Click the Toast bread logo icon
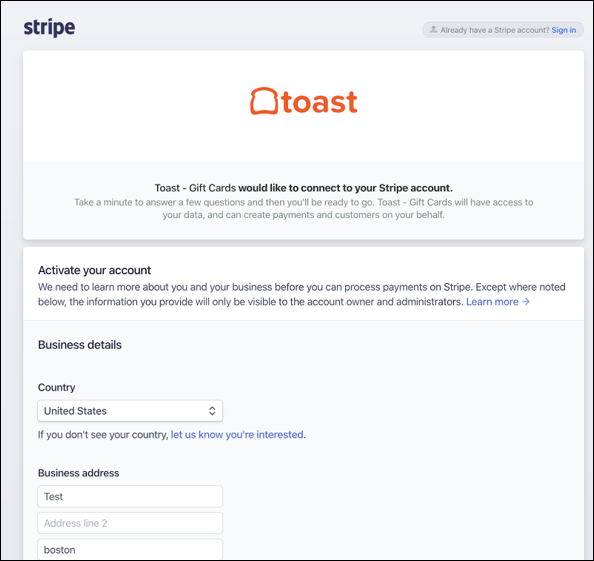The image size is (594, 561). click(x=264, y=101)
